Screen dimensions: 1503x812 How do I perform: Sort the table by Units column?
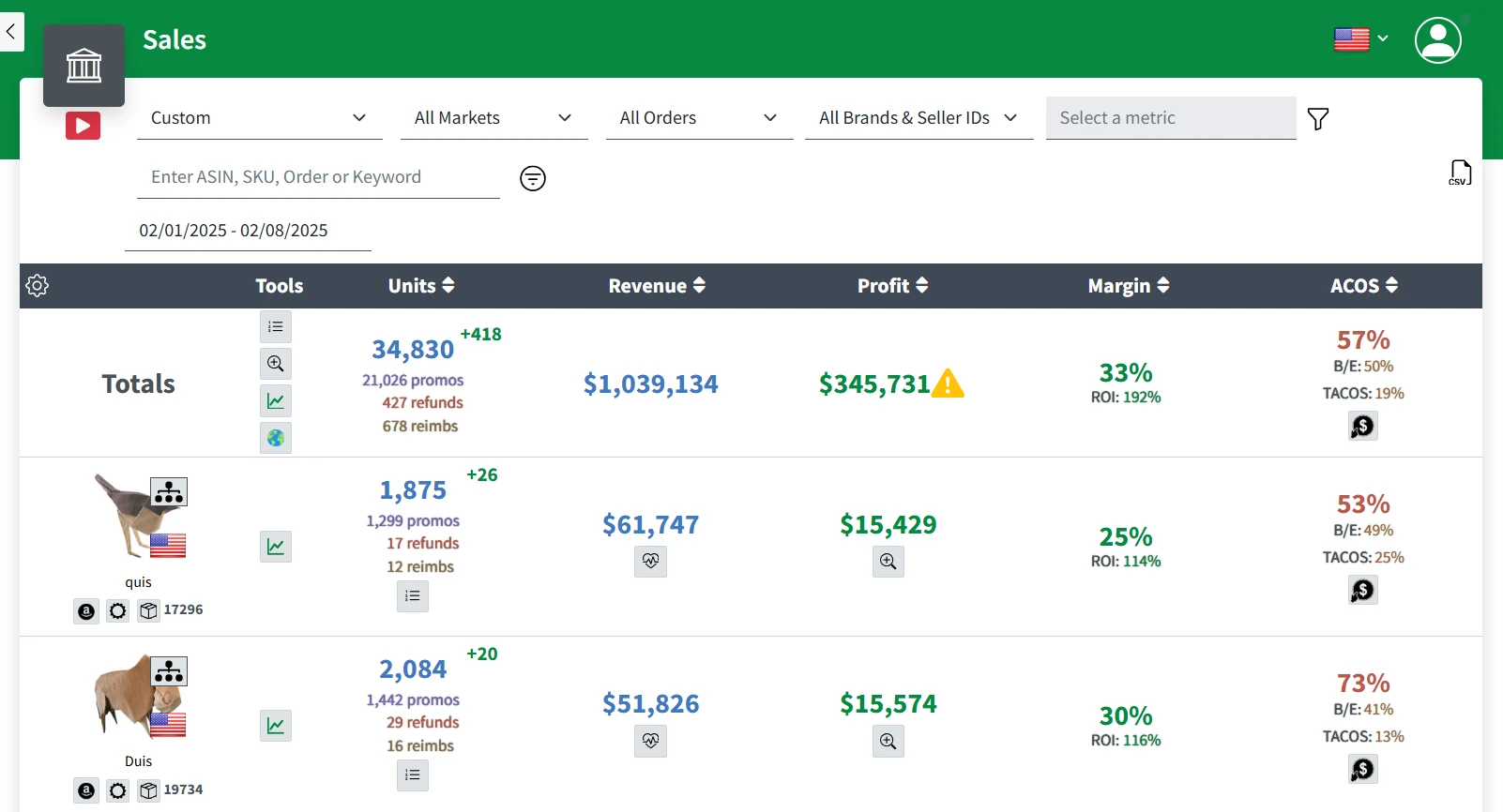click(x=421, y=286)
